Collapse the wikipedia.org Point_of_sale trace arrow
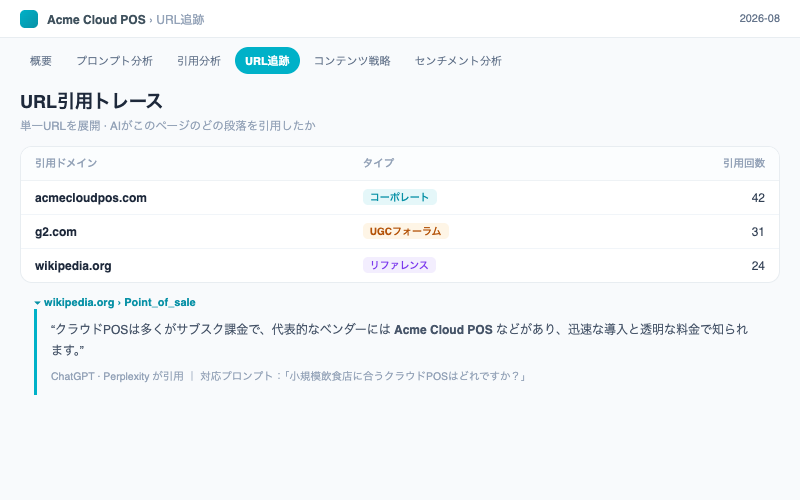800x500 pixels. pos(37,303)
